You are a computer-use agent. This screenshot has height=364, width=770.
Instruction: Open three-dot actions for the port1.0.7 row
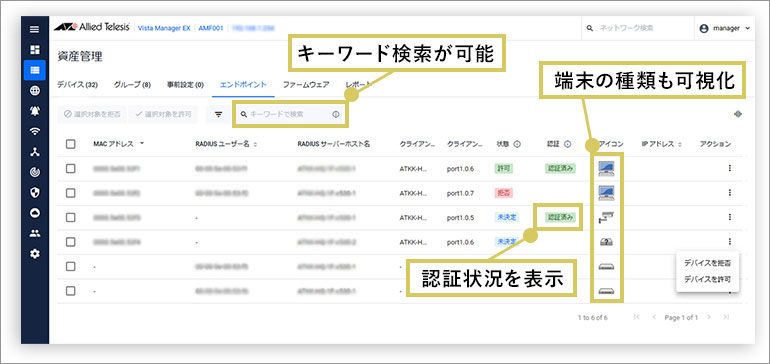[x=730, y=193]
